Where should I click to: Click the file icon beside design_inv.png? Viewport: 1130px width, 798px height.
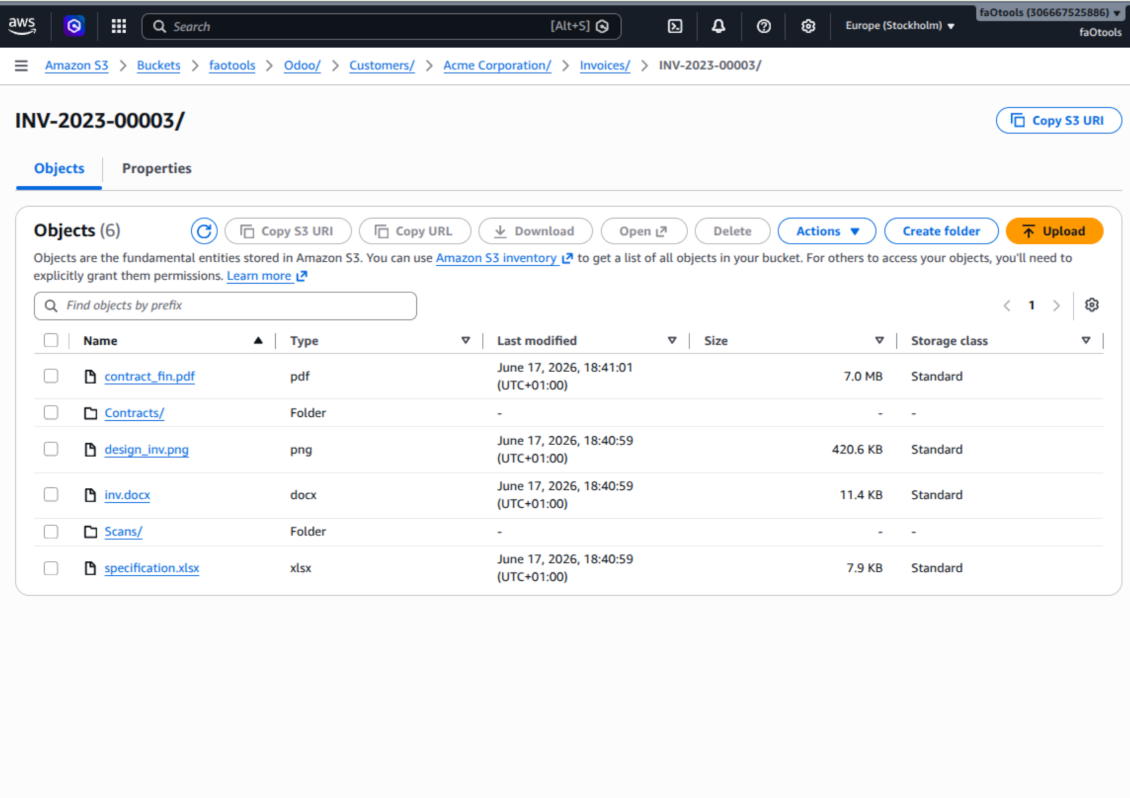(90, 449)
